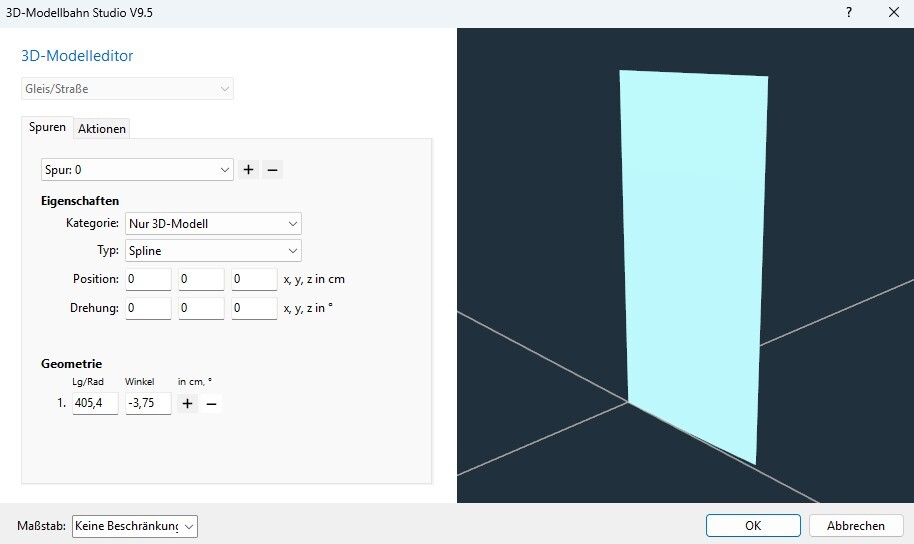Add a new track with the plus icon next to Spur: 0
This screenshot has height=544, width=914.
click(x=248, y=170)
